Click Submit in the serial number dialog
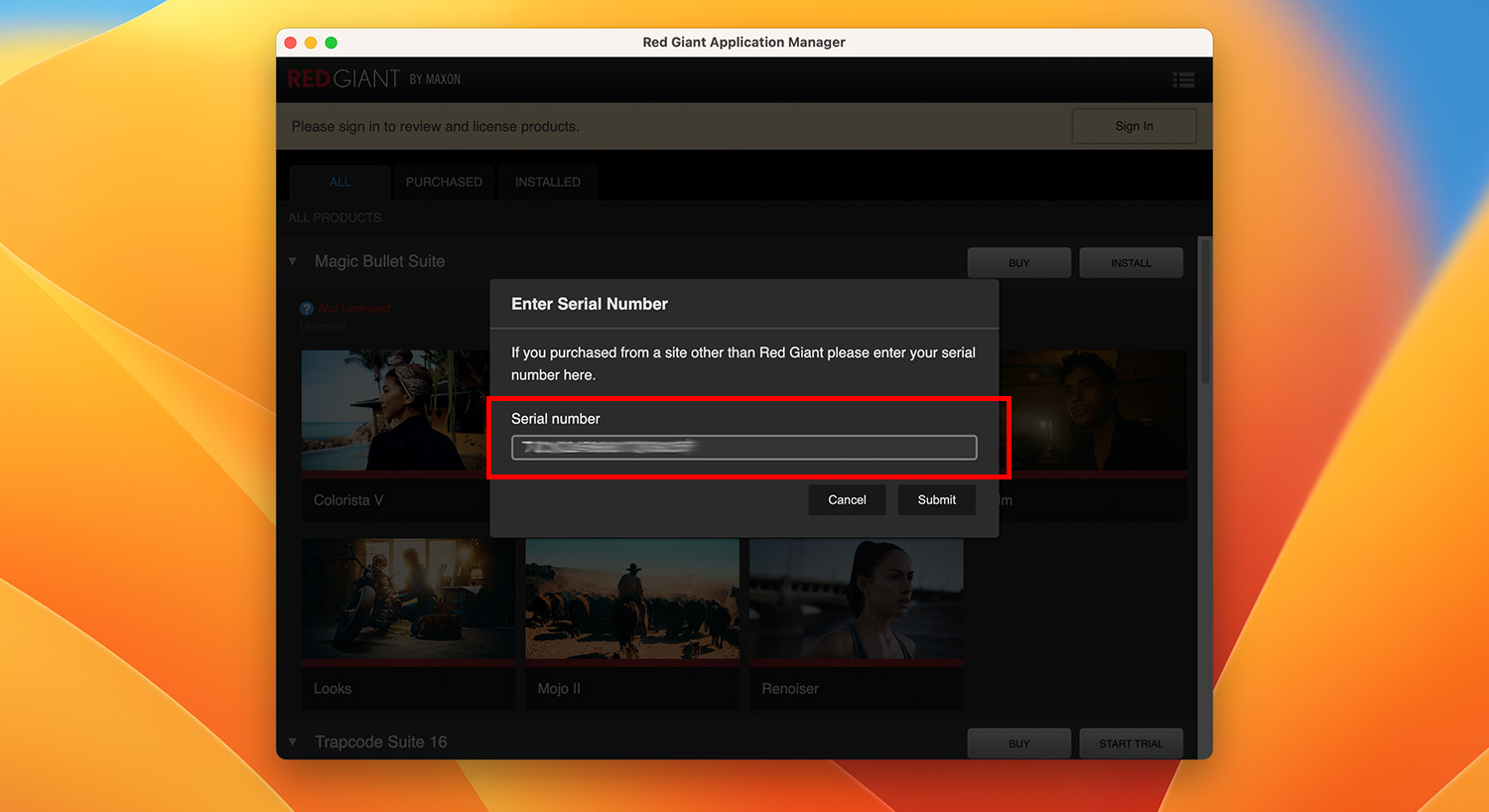This screenshot has height=812, width=1489. tap(936, 500)
